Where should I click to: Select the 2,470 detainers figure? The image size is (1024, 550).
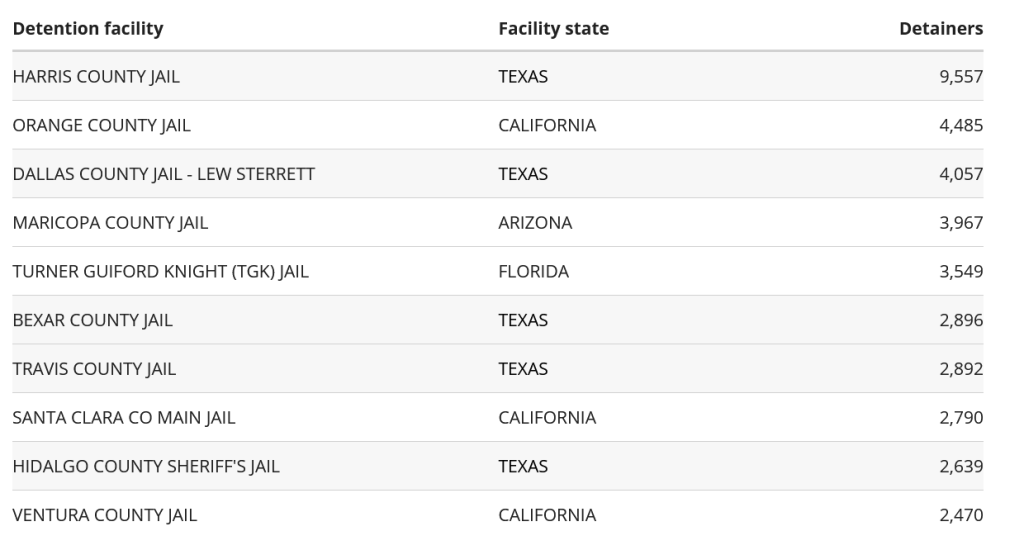click(962, 516)
